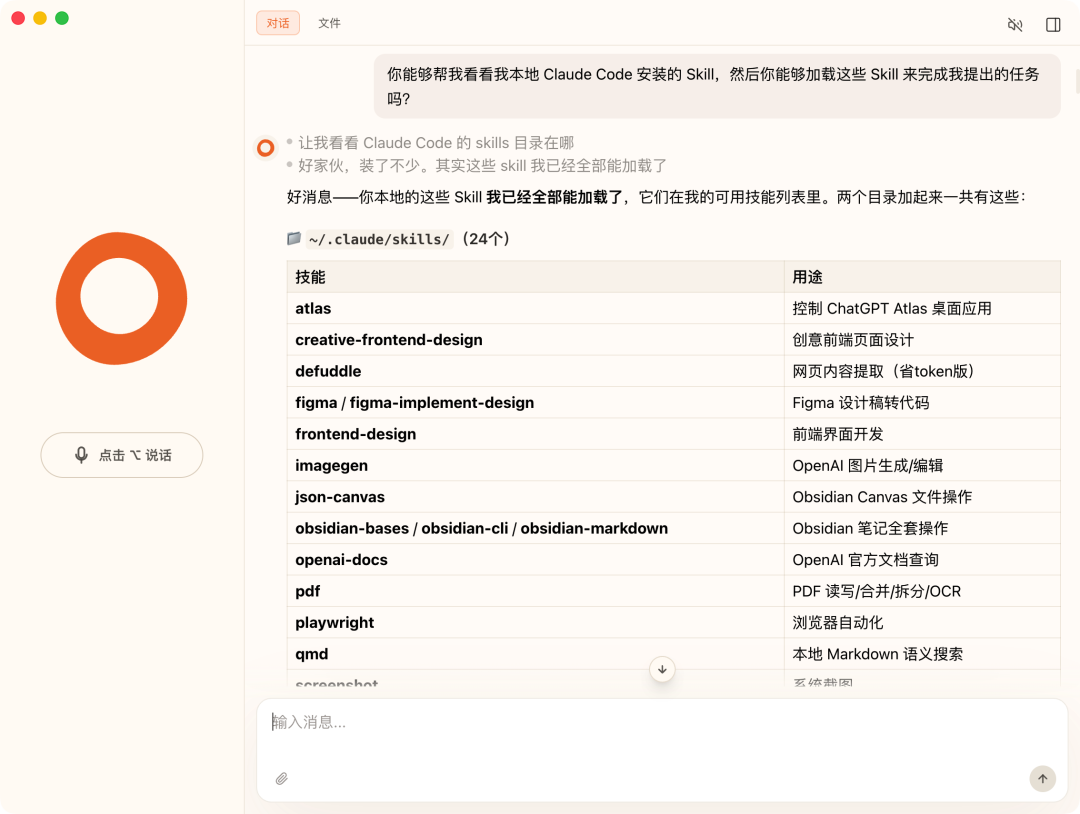Click the assistant's orange avatar icon
1080x814 pixels.
click(x=265, y=147)
